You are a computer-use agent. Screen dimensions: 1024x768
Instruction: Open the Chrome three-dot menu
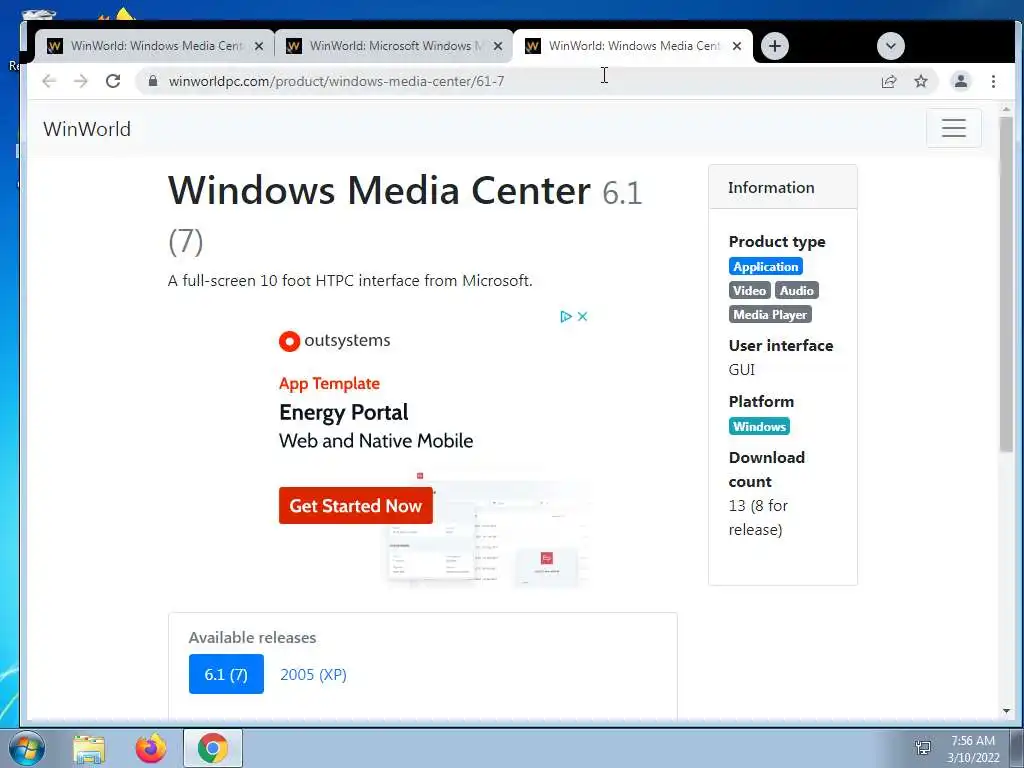993,82
